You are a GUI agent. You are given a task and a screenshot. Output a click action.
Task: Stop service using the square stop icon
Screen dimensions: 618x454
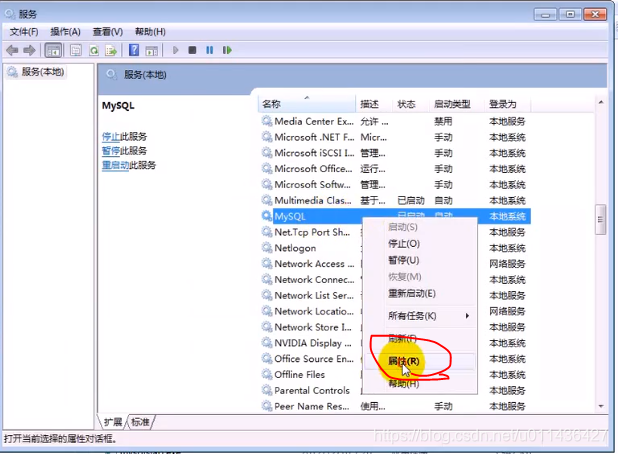[x=192, y=50]
